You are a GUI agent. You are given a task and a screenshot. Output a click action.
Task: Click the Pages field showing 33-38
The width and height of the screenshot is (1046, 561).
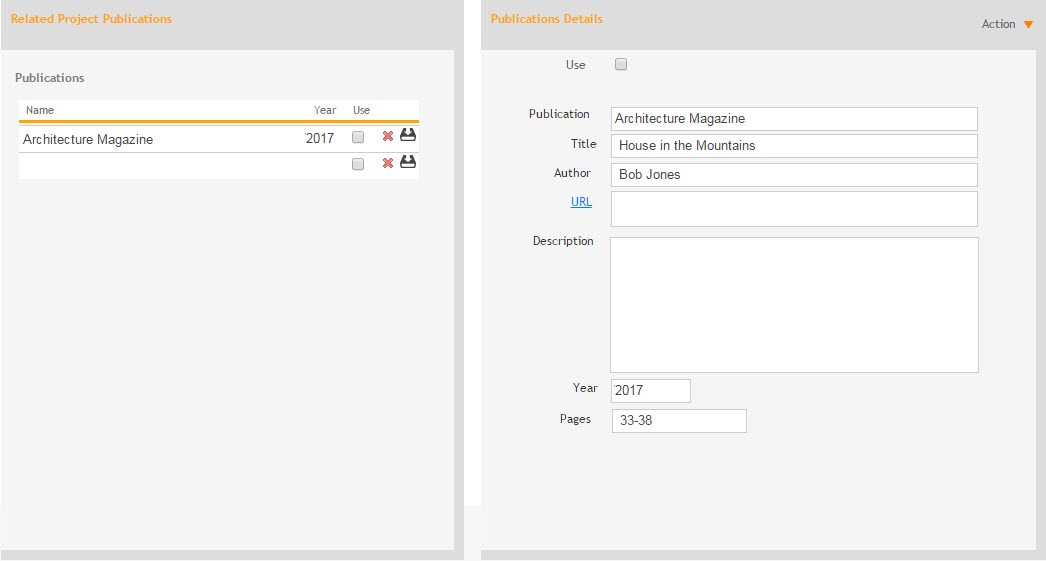click(679, 421)
